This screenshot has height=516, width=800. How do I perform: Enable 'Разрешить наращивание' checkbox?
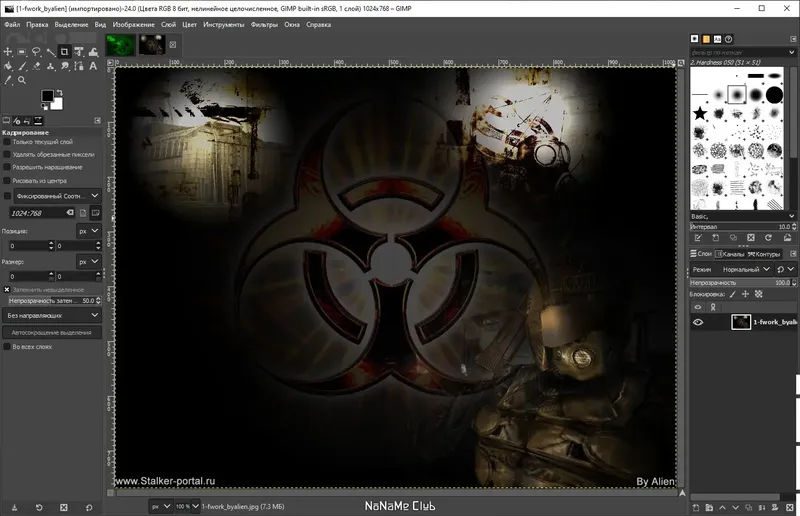coord(7,167)
